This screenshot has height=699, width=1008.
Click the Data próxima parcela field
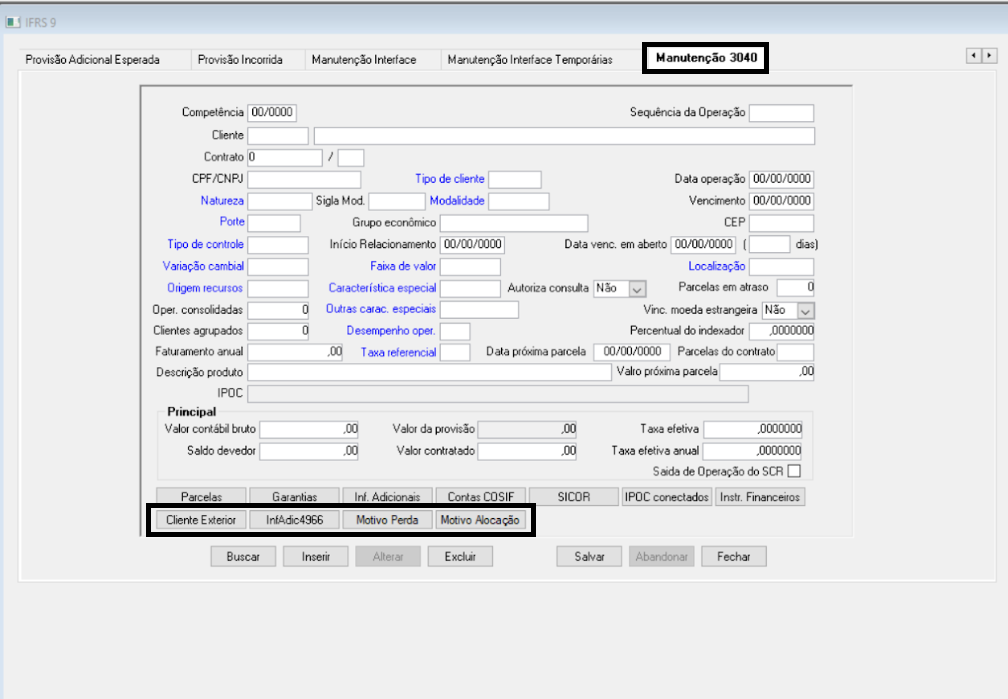pyautogui.click(x=632, y=352)
